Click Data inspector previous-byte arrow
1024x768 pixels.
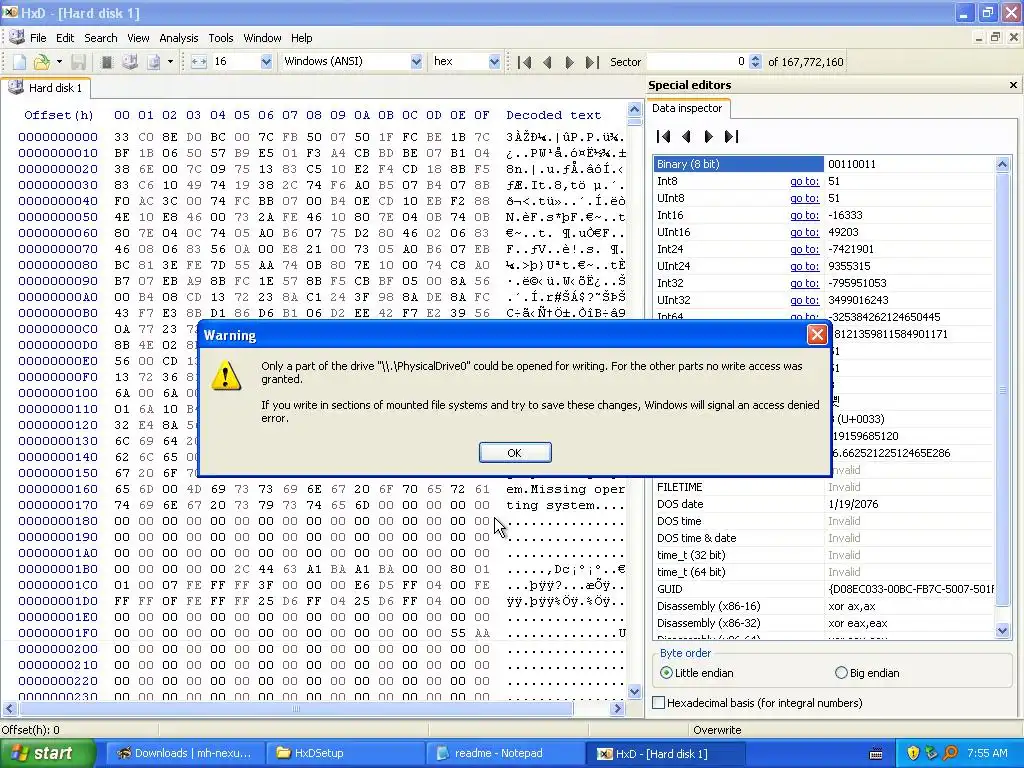coord(686,136)
